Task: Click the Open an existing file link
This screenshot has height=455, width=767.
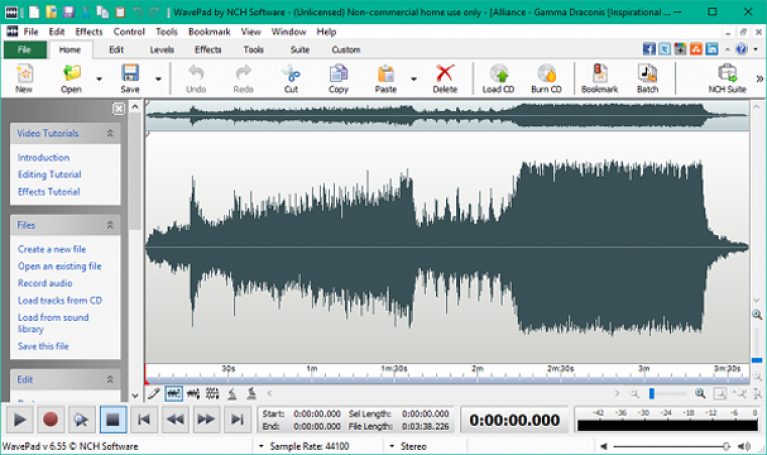Action: pyautogui.click(x=60, y=266)
